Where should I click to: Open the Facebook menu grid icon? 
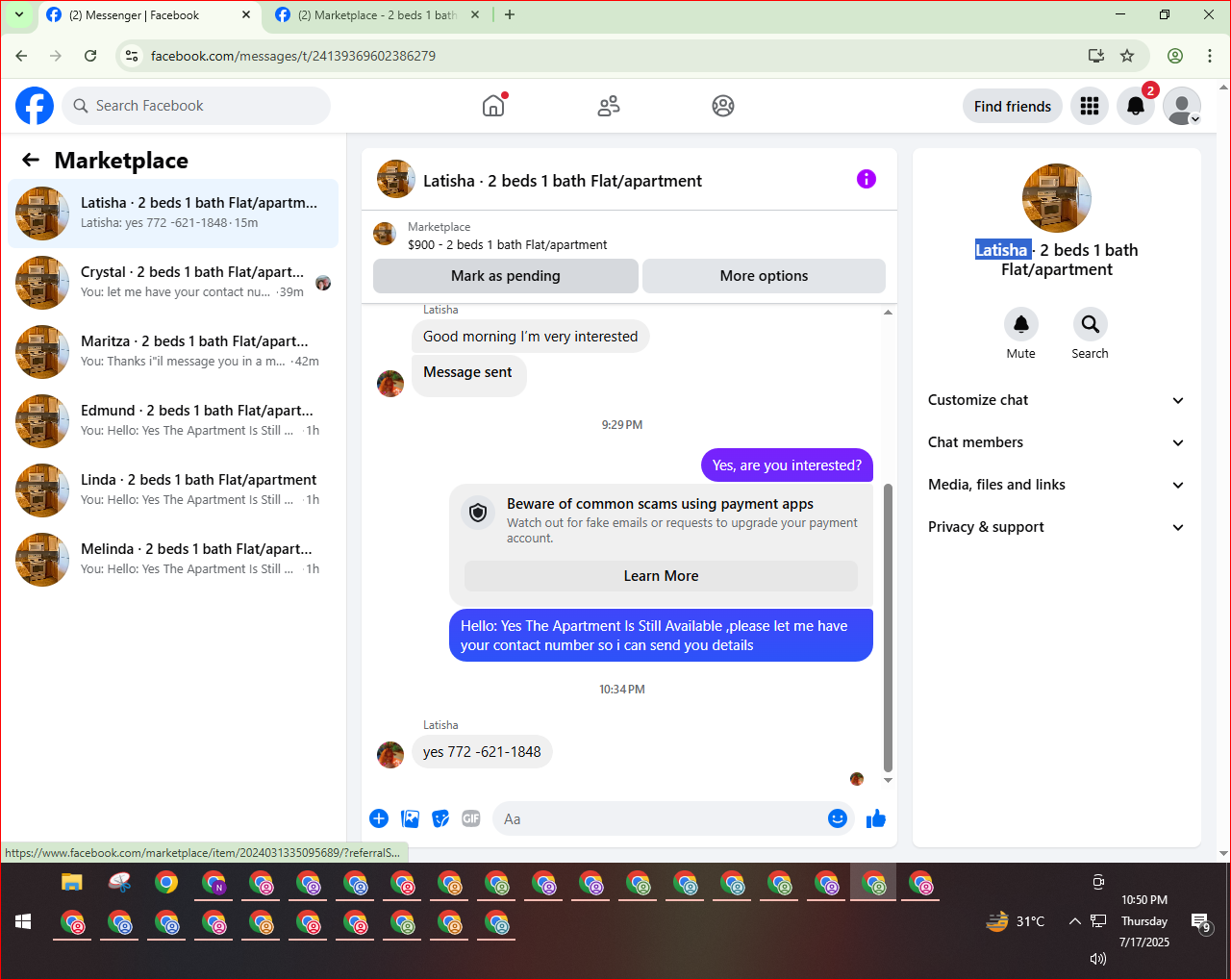tap(1090, 106)
